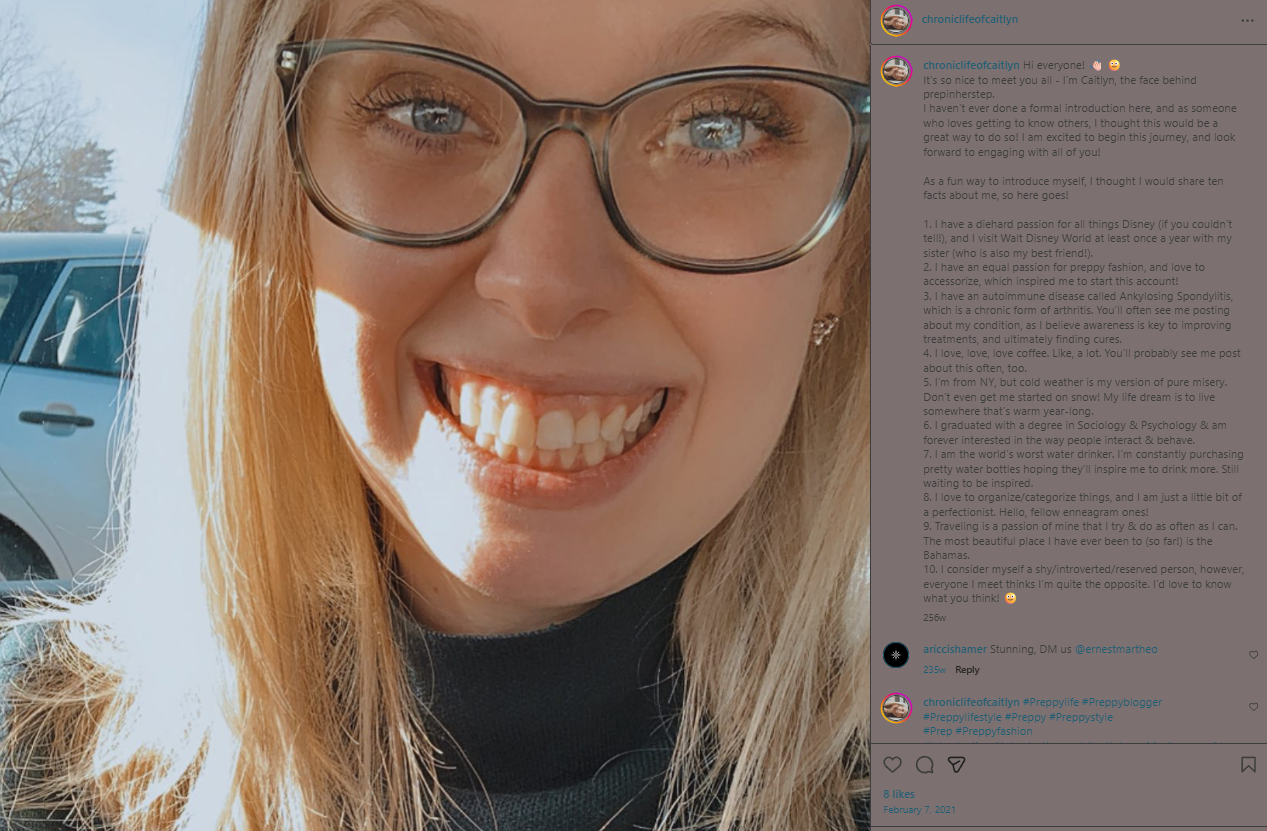
Task: Open ariccishamer's black profile avatar
Action: click(x=896, y=655)
